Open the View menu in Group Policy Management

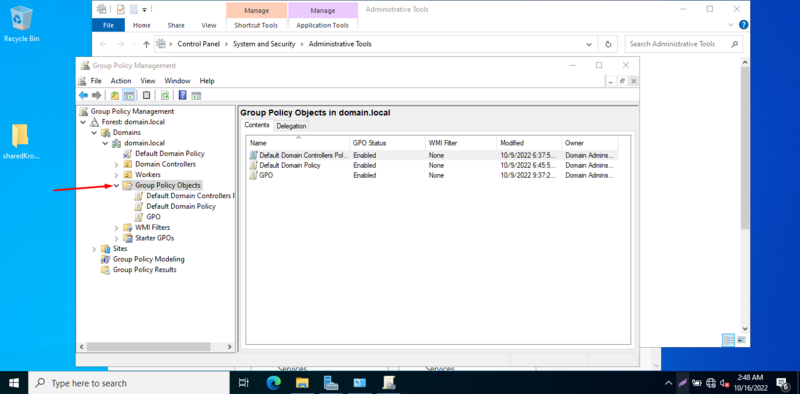148,81
